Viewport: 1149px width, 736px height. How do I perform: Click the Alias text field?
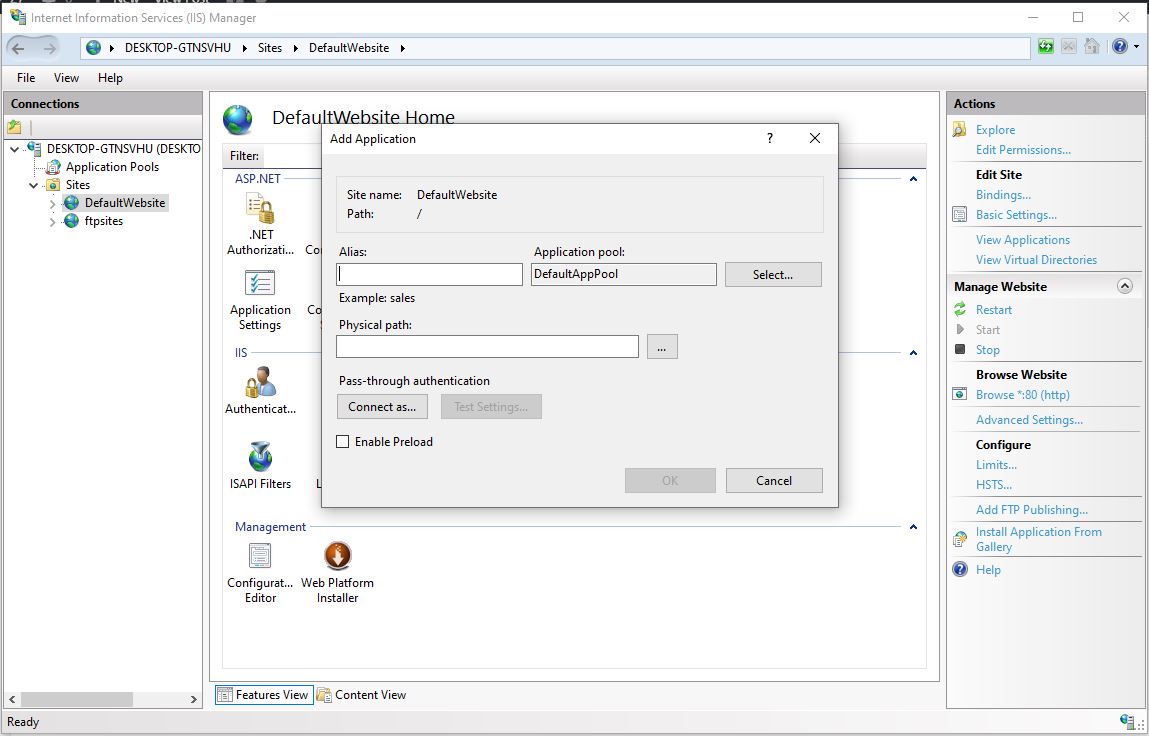pyautogui.click(x=430, y=275)
